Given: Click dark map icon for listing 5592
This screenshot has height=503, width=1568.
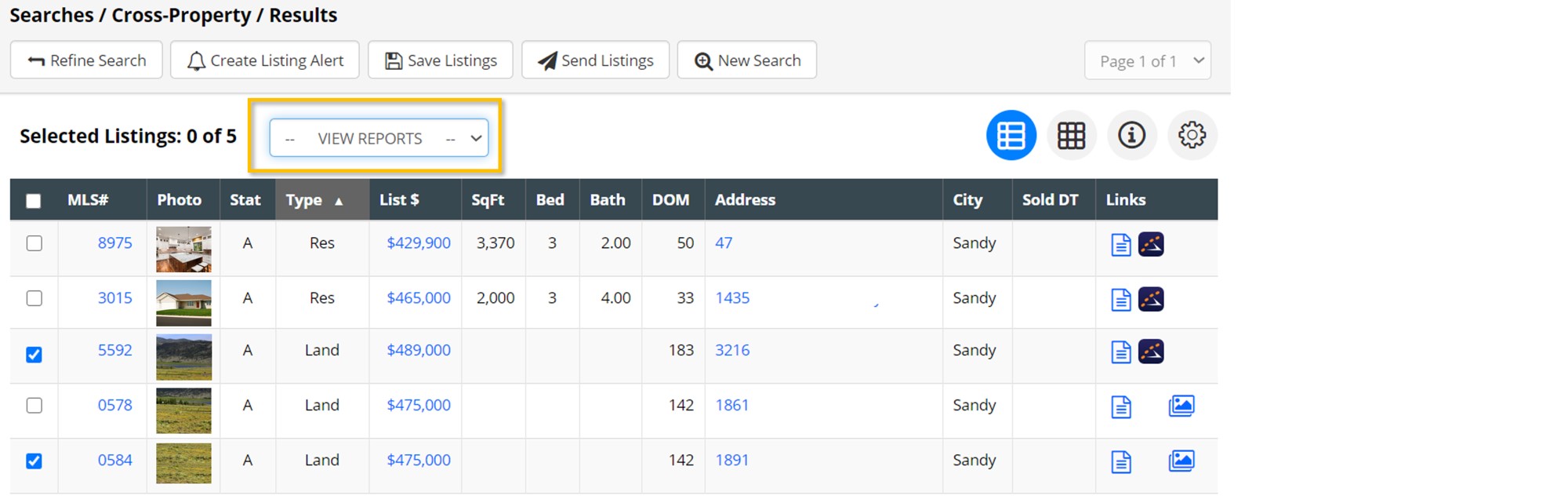Looking at the screenshot, I should pyautogui.click(x=1150, y=352).
